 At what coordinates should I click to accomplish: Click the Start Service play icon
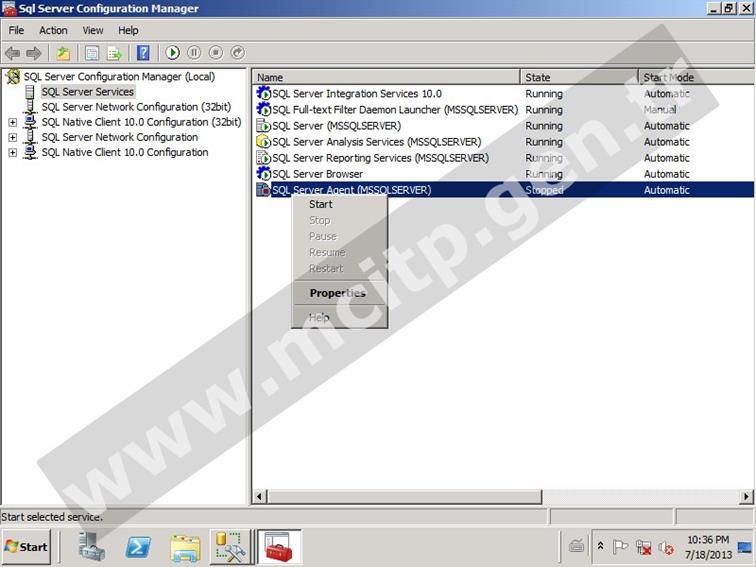pyautogui.click(x=173, y=53)
